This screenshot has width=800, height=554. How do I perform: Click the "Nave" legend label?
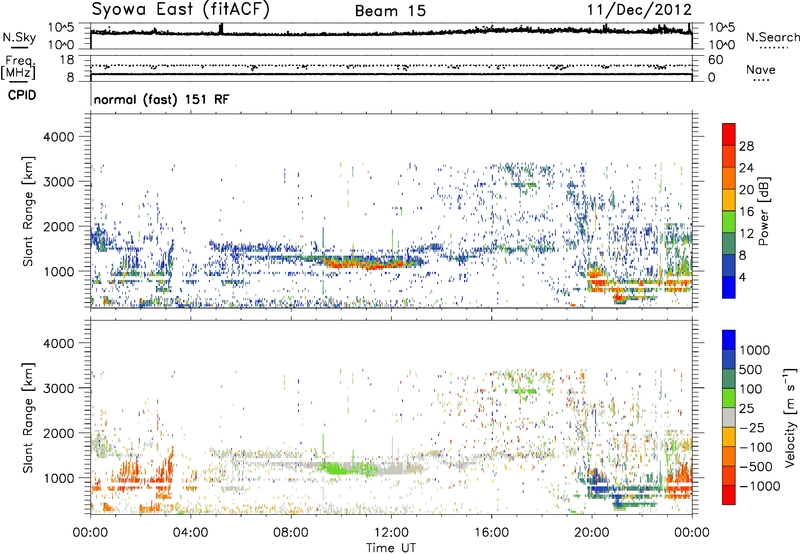coord(761,69)
